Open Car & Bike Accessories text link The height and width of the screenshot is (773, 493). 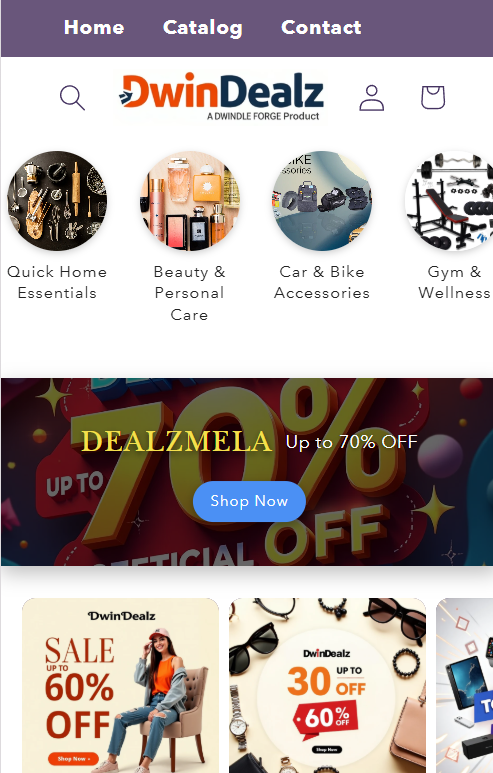322,282
